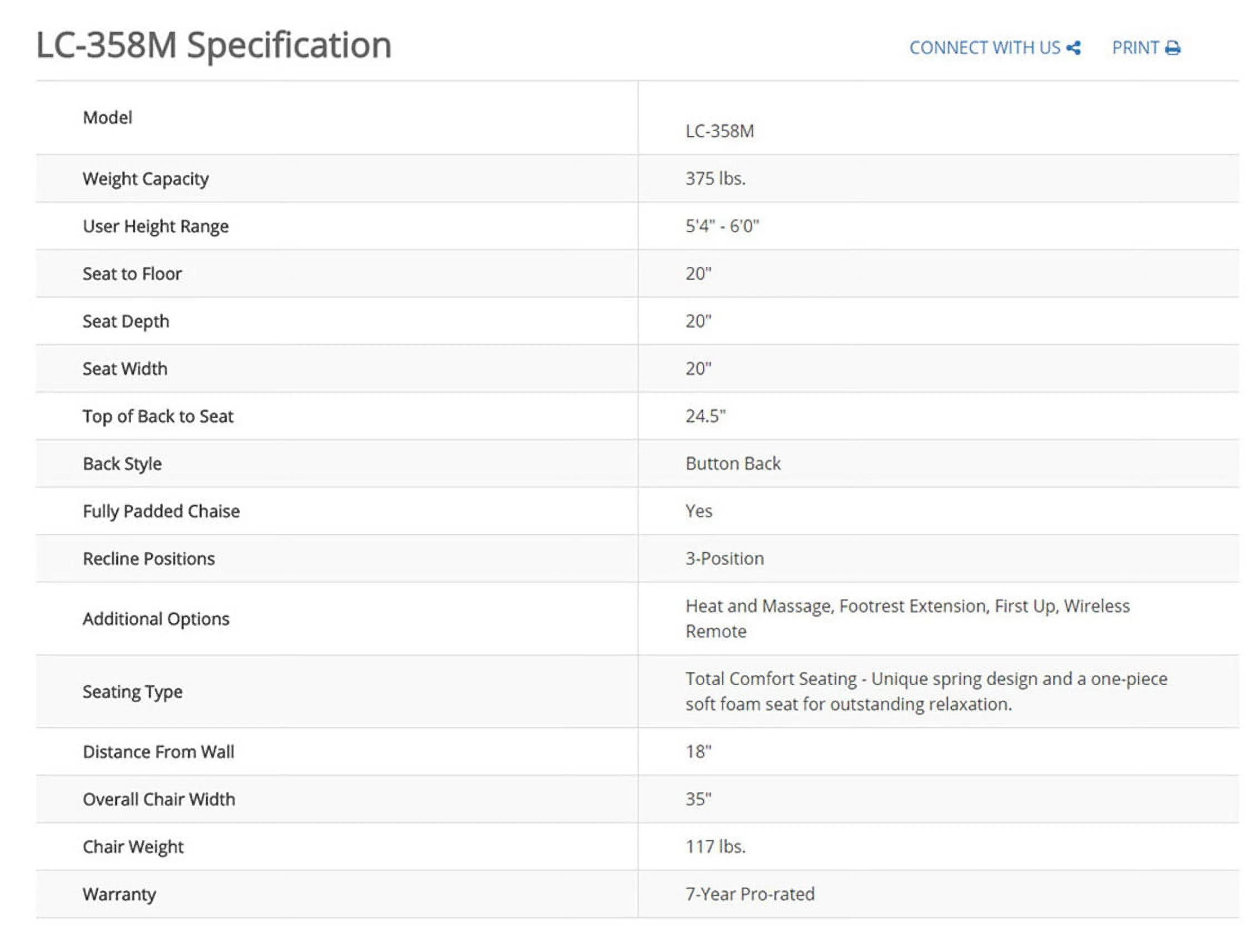Click the Button Back value
Image resolution: width=1251 pixels, height=952 pixels.
[733, 464]
